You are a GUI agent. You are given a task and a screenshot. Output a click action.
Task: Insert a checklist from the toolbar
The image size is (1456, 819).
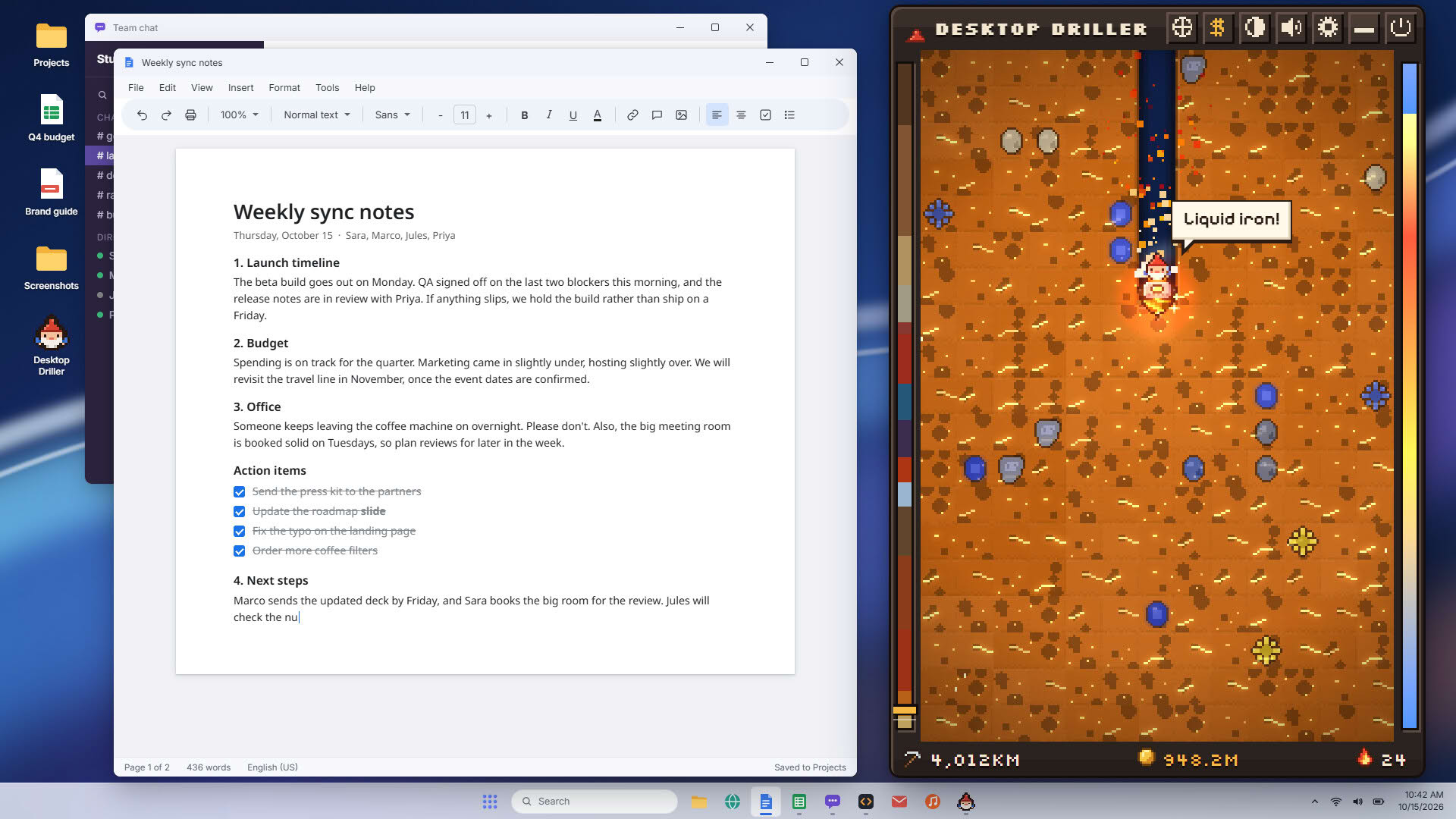(765, 115)
